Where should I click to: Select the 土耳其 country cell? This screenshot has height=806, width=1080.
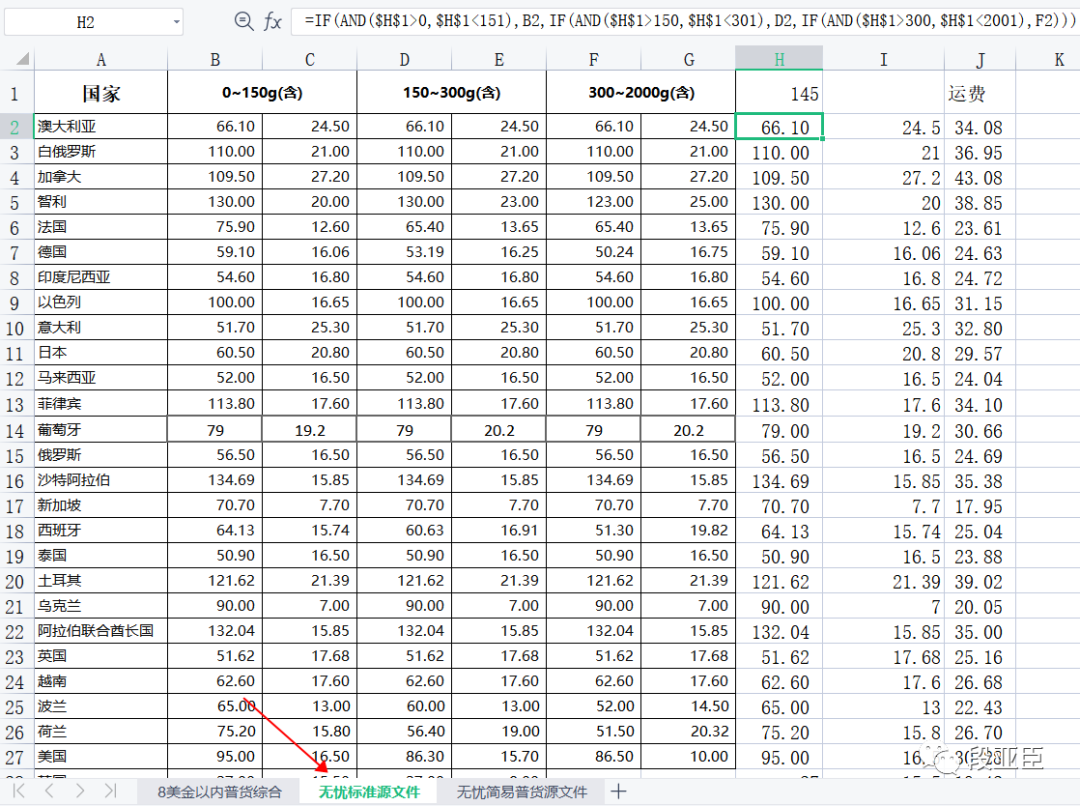pos(101,581)
